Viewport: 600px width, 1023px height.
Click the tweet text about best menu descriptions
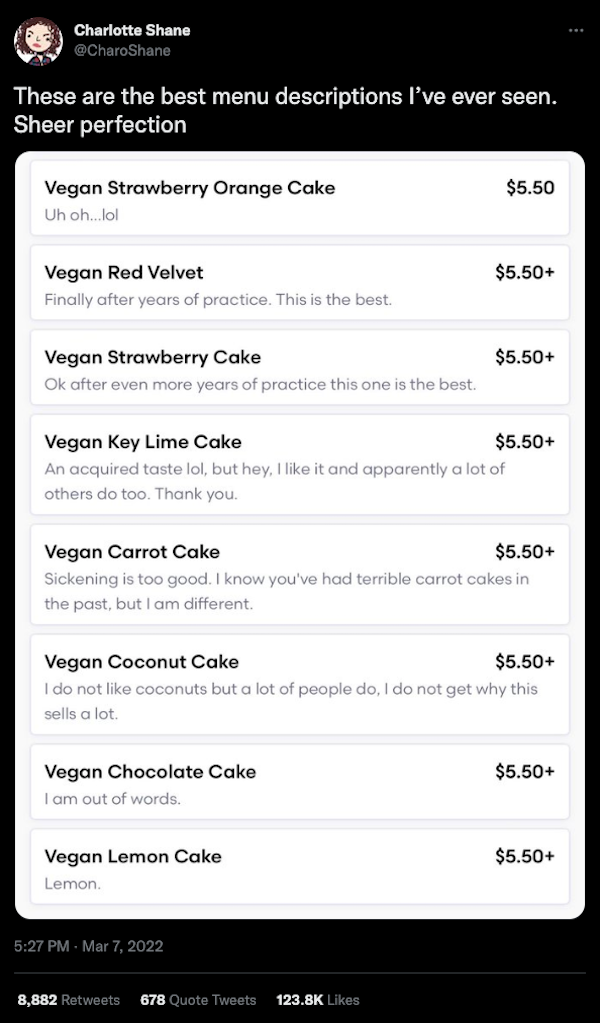285,111
